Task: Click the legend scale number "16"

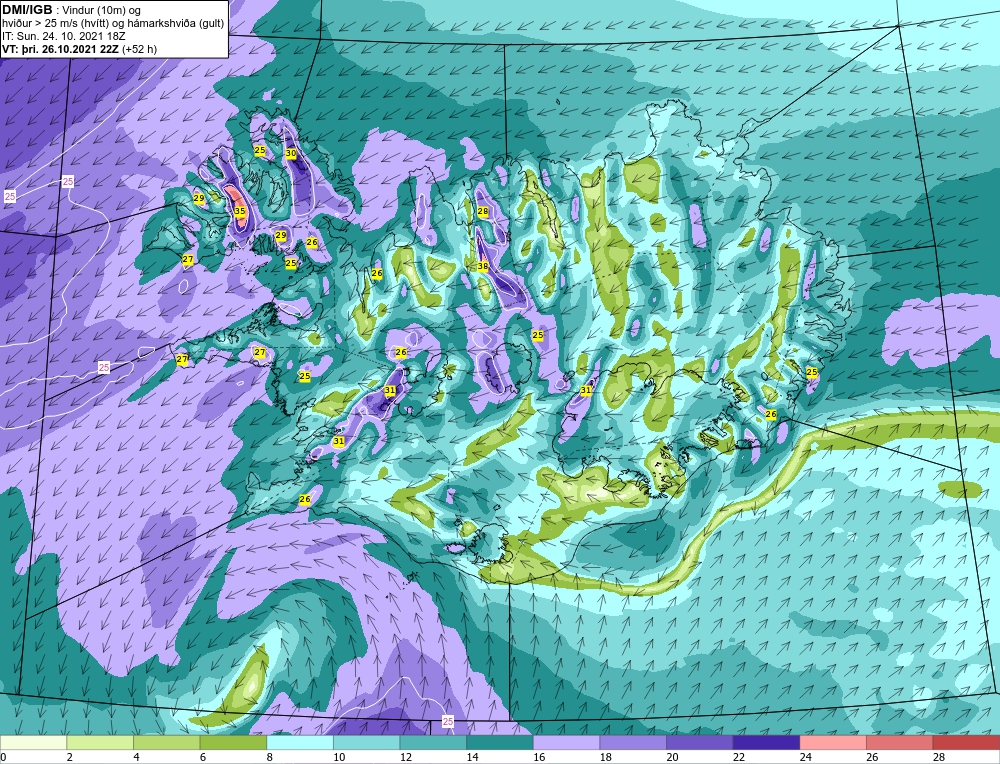Action: [539, 757]
